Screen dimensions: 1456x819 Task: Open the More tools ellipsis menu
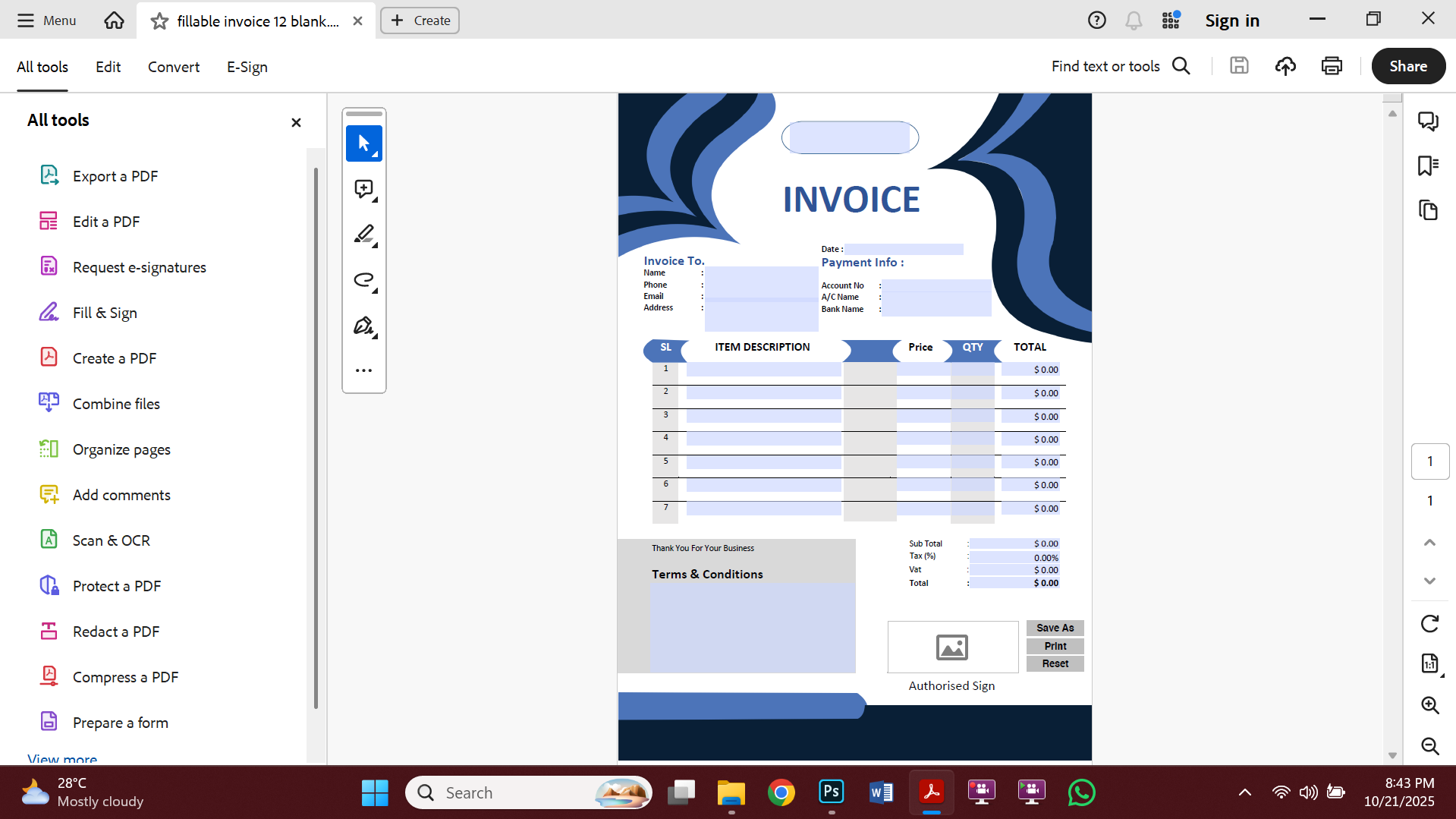pyautogui.click(x=364, y=370)
